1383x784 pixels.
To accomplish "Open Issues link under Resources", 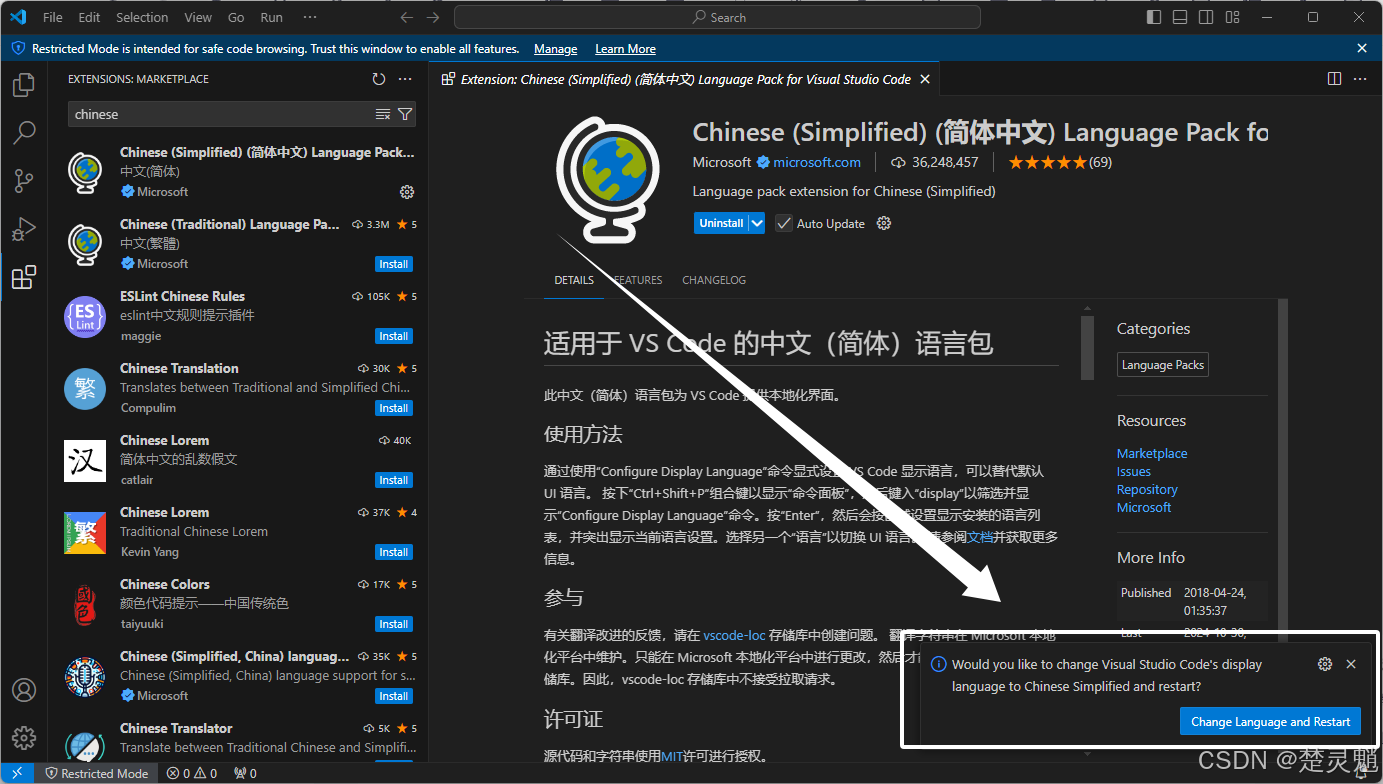I will point(1134,472).
